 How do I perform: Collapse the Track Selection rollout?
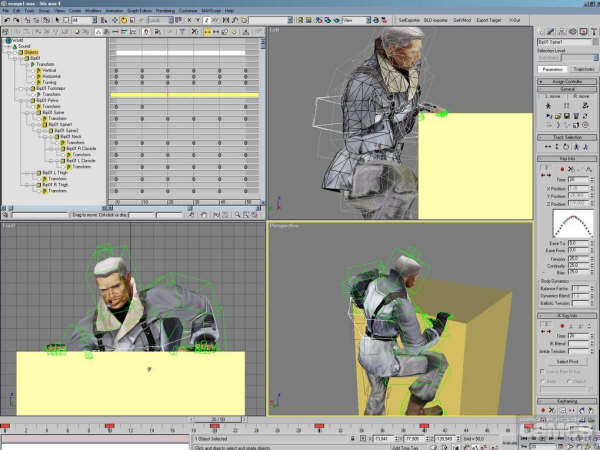[567, 137]
